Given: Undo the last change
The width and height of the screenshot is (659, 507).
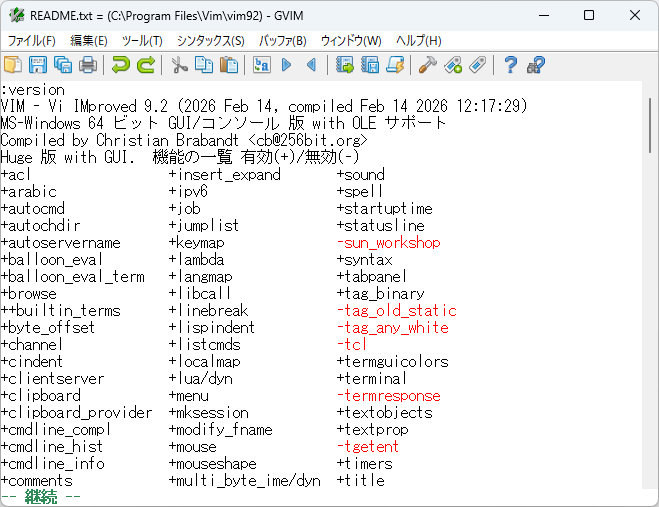Looking at the screenshot, I should 121,65.
